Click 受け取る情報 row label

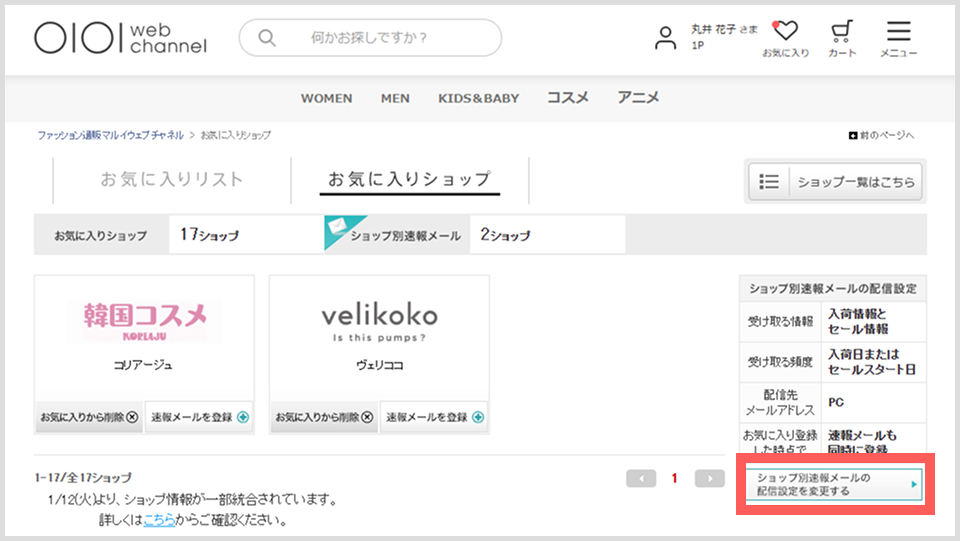click(x=780, y=321)
